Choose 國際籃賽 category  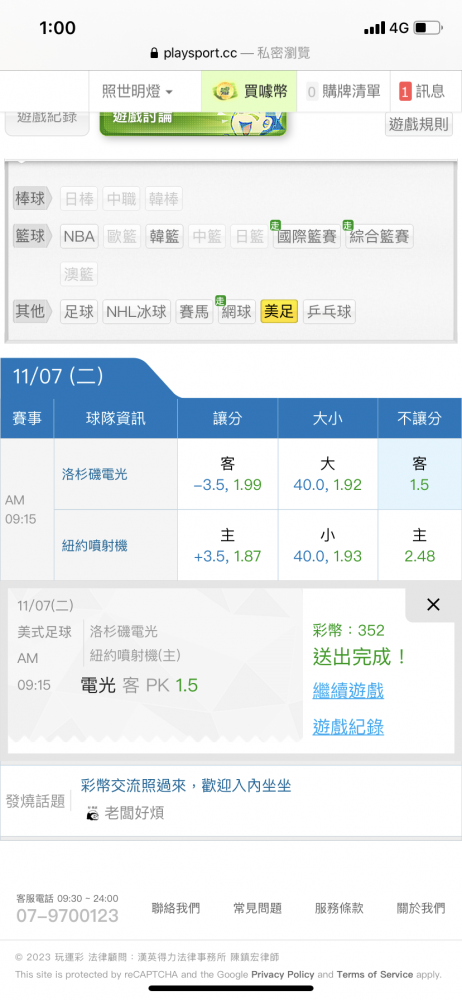307,237
